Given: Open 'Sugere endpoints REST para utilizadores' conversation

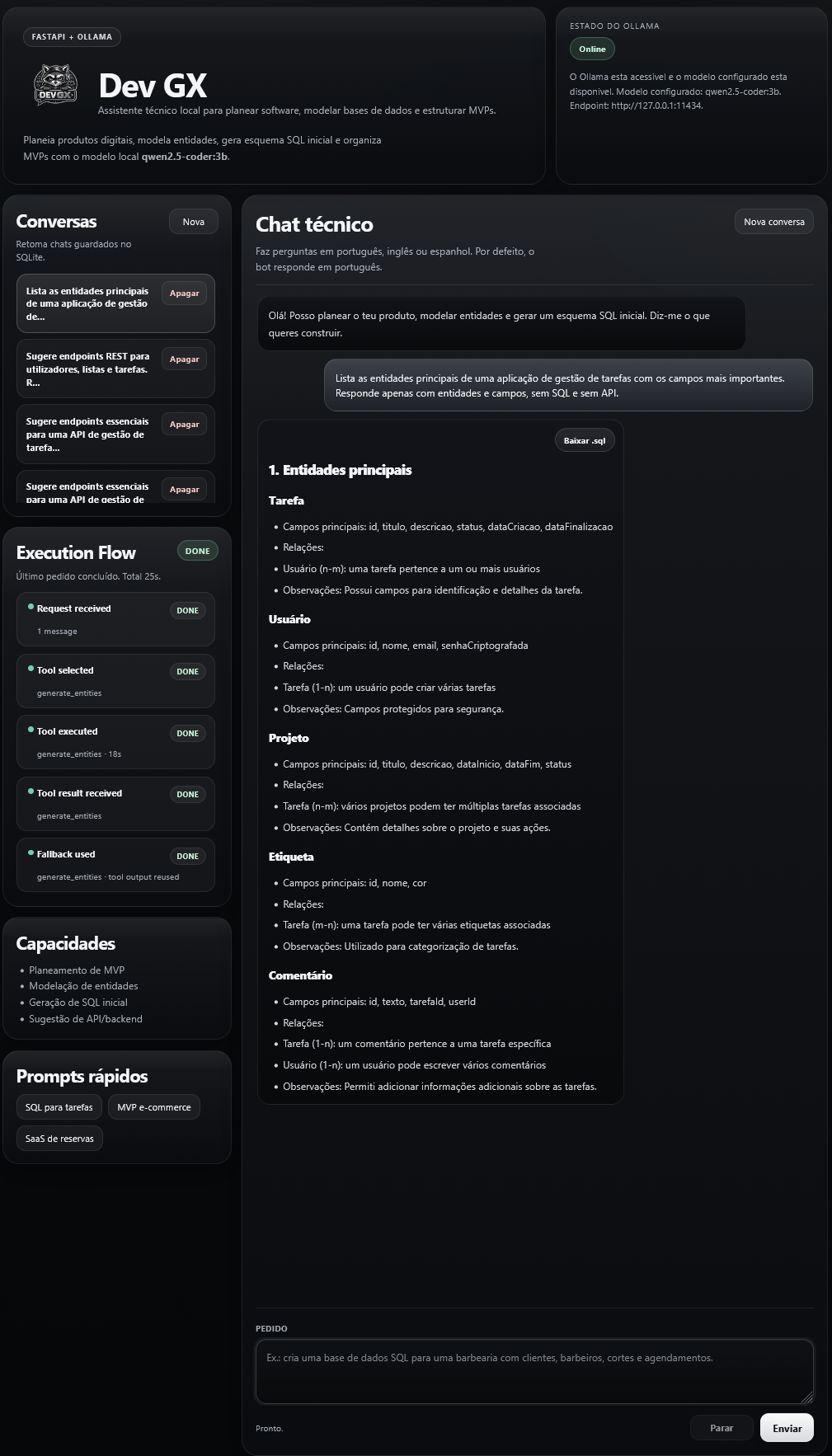Looking at the screenshot, I should click(87, 369).
